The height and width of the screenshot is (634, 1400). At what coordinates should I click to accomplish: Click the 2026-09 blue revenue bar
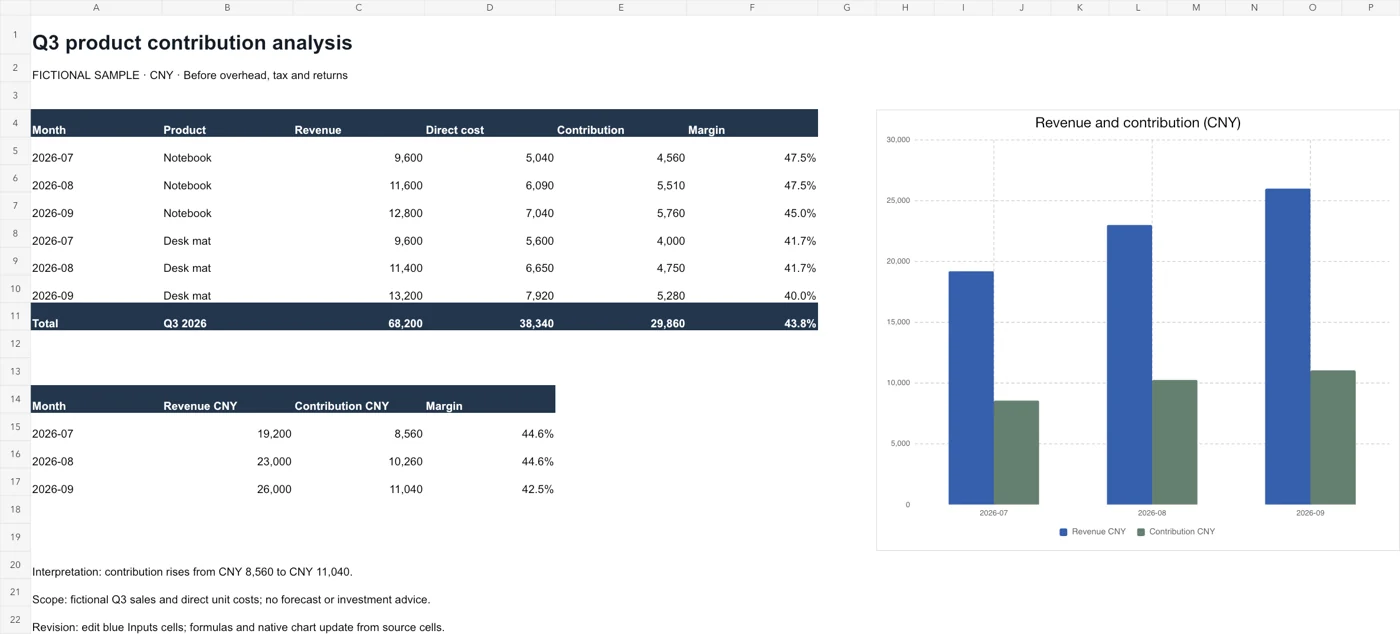pyautogui.click(x=1287, y=347)
